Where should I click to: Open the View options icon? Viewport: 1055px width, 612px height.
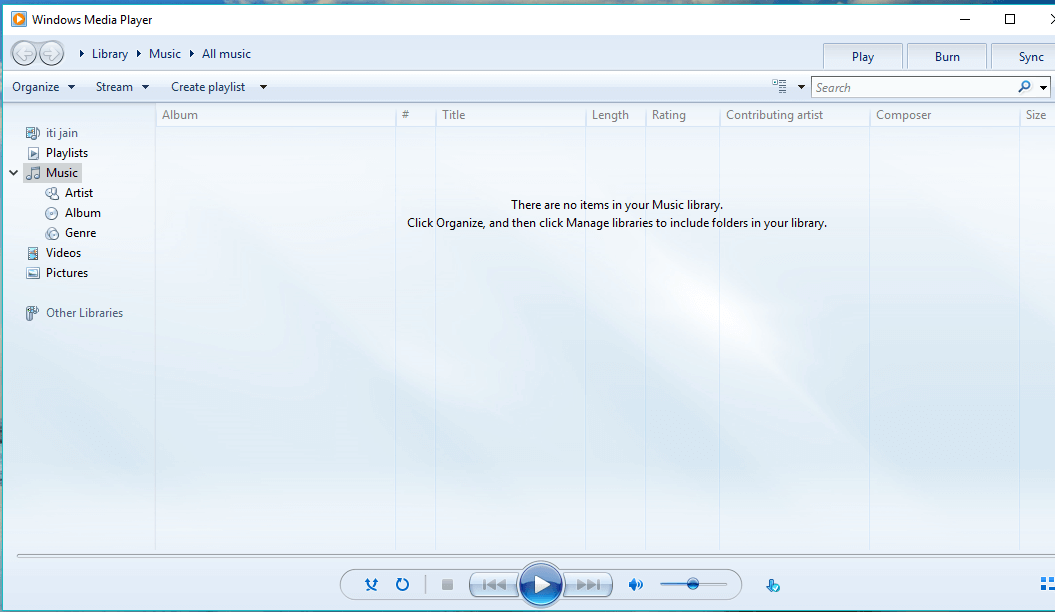point(779,86)
